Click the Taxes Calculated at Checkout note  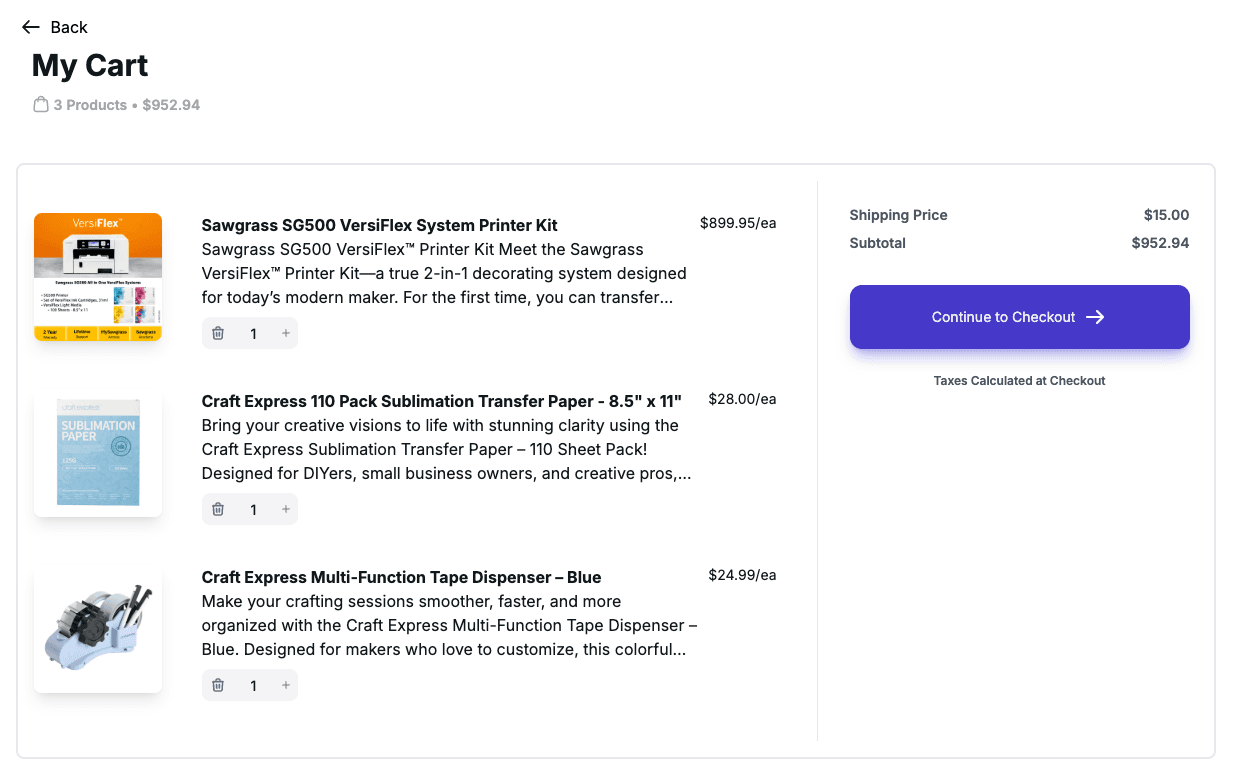[1019, 381]
